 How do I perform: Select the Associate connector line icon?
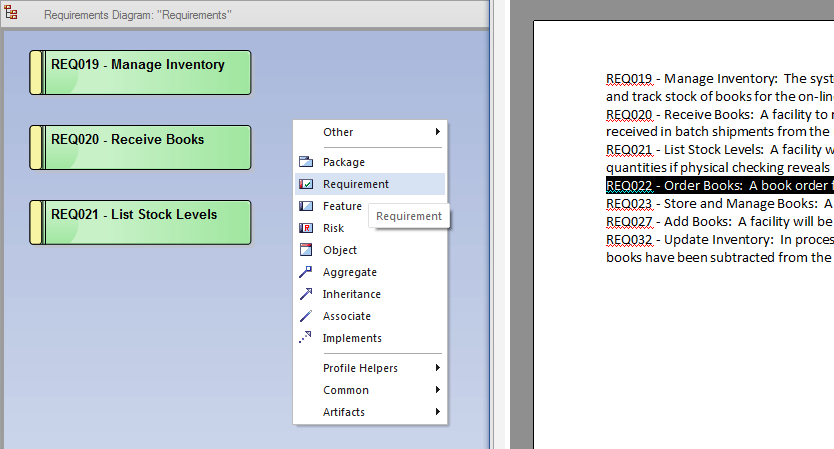[307, 316]
